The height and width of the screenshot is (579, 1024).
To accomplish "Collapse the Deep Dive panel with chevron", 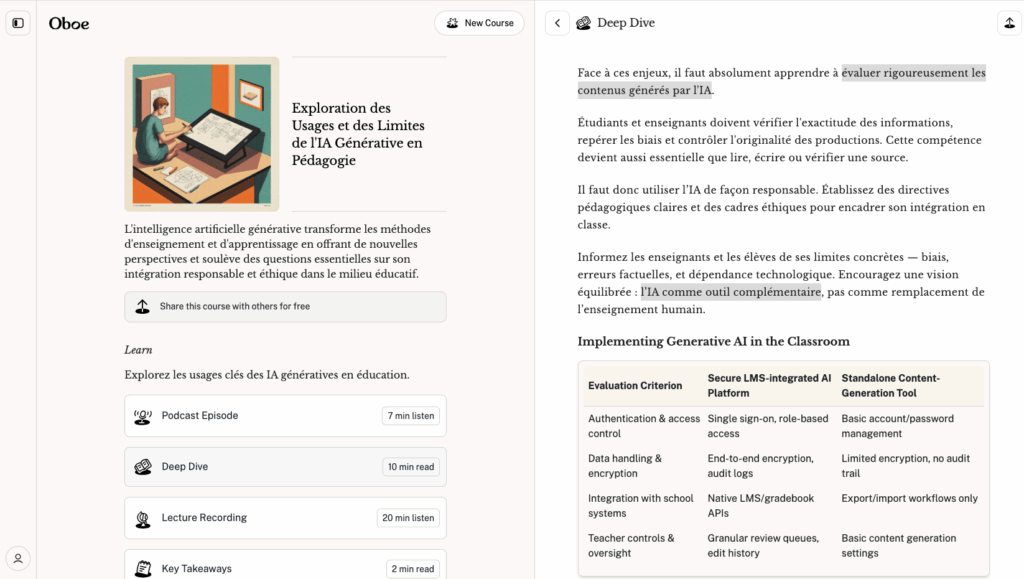I will [x=557, y=23].
